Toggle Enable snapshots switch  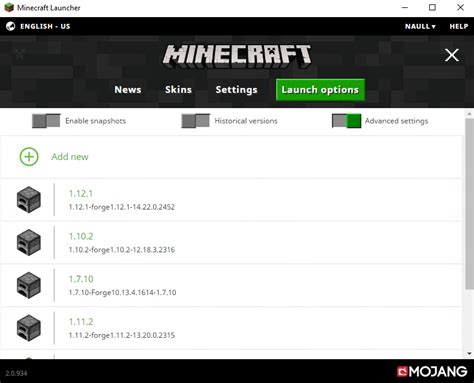[x=46, y=121]
